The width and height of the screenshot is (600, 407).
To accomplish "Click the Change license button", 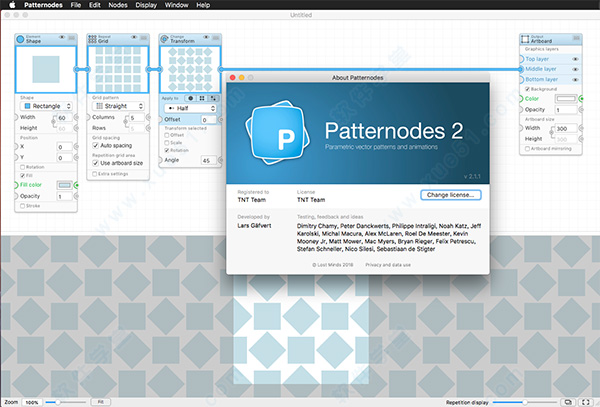I will pyautogui.click(x=450, y=195).
